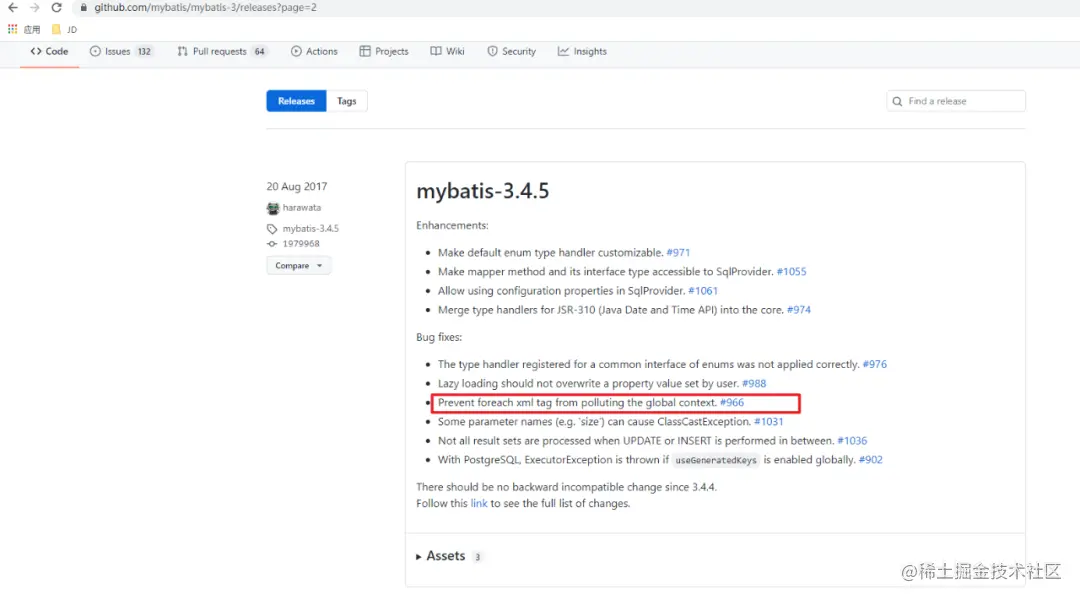This screenshot has width=1080, height=600.
Task: Follow the 'link' to full change list
Action: tap(479, 504)
